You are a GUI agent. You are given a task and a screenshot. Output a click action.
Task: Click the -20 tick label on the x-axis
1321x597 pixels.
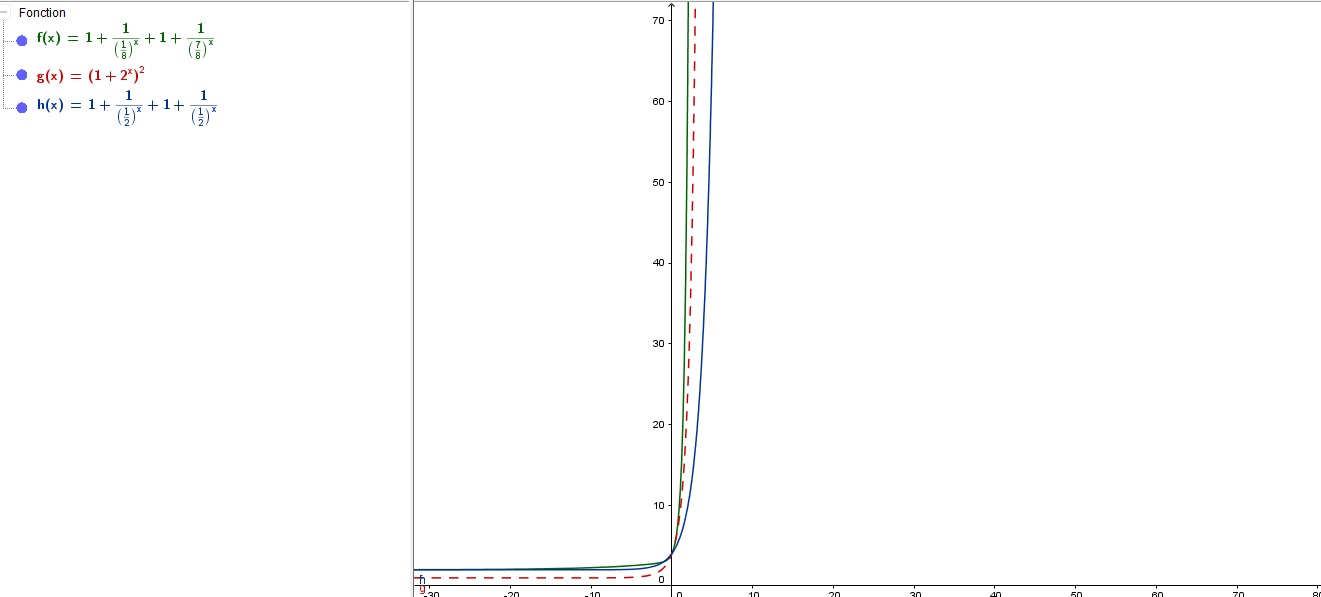(510, 594)
